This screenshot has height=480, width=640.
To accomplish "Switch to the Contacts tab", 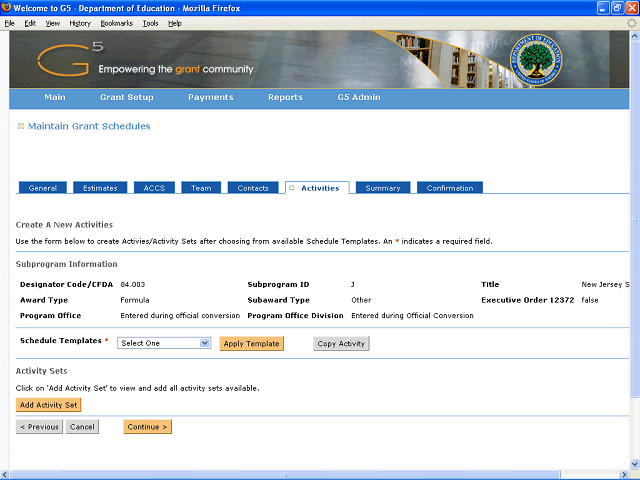I will [x=253, y=188].
